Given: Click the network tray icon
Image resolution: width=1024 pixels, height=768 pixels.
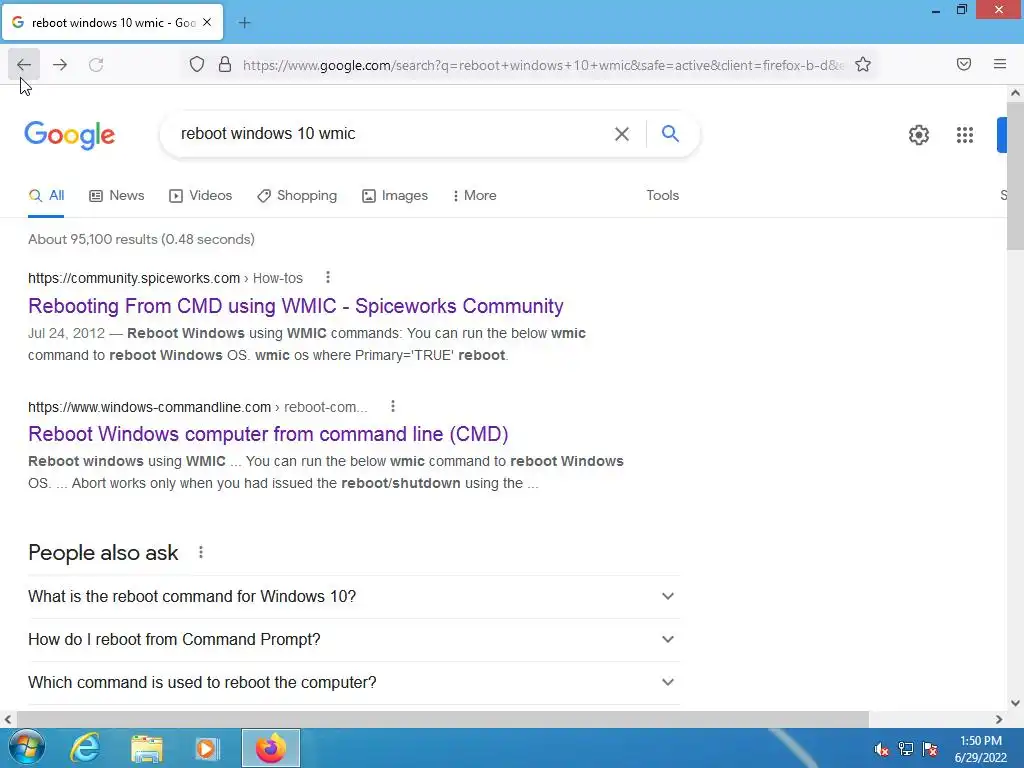Looking at the screenshot, I should point(906,749).
